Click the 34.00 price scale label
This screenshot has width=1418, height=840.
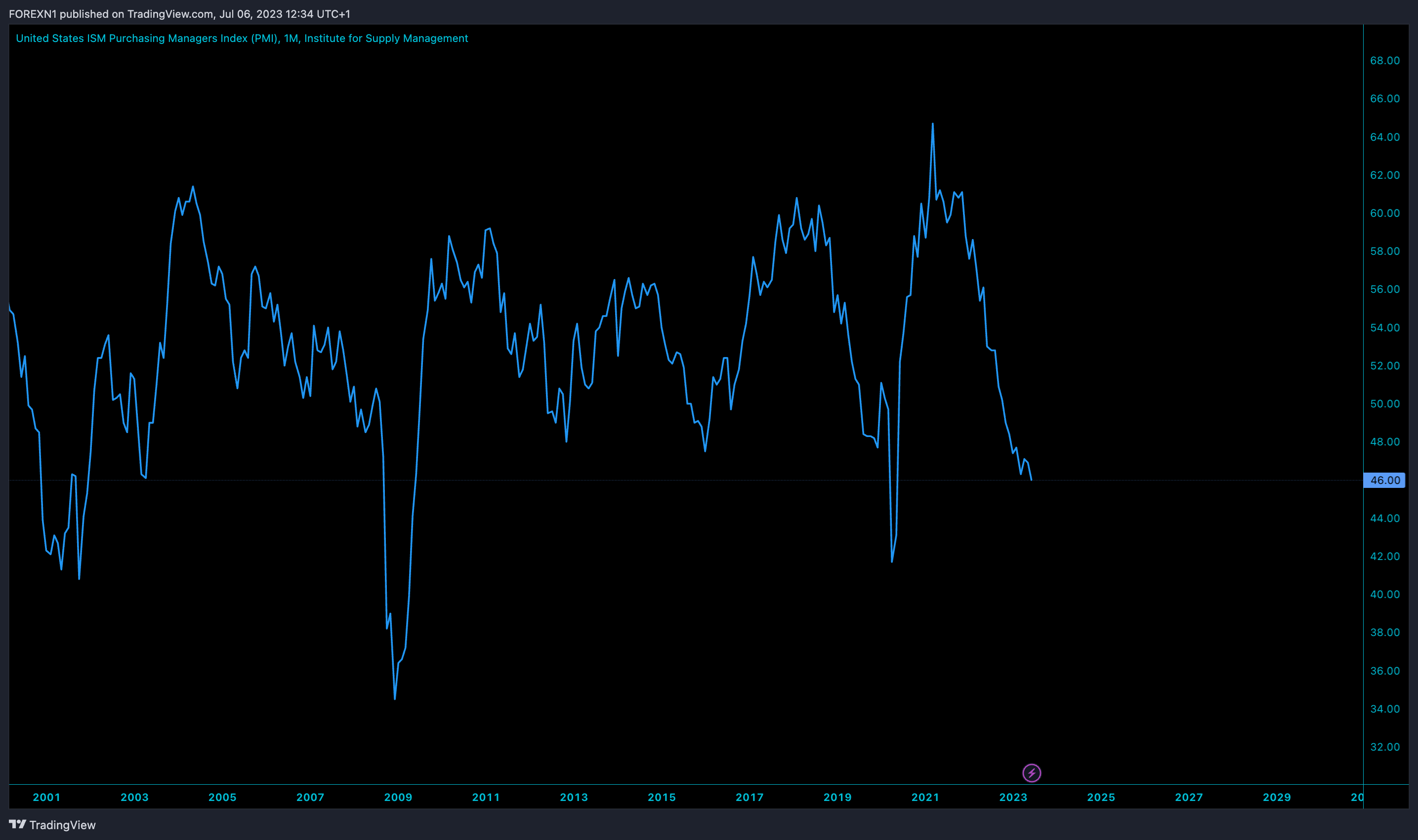pyautogui.click(x=1384, y=709)
